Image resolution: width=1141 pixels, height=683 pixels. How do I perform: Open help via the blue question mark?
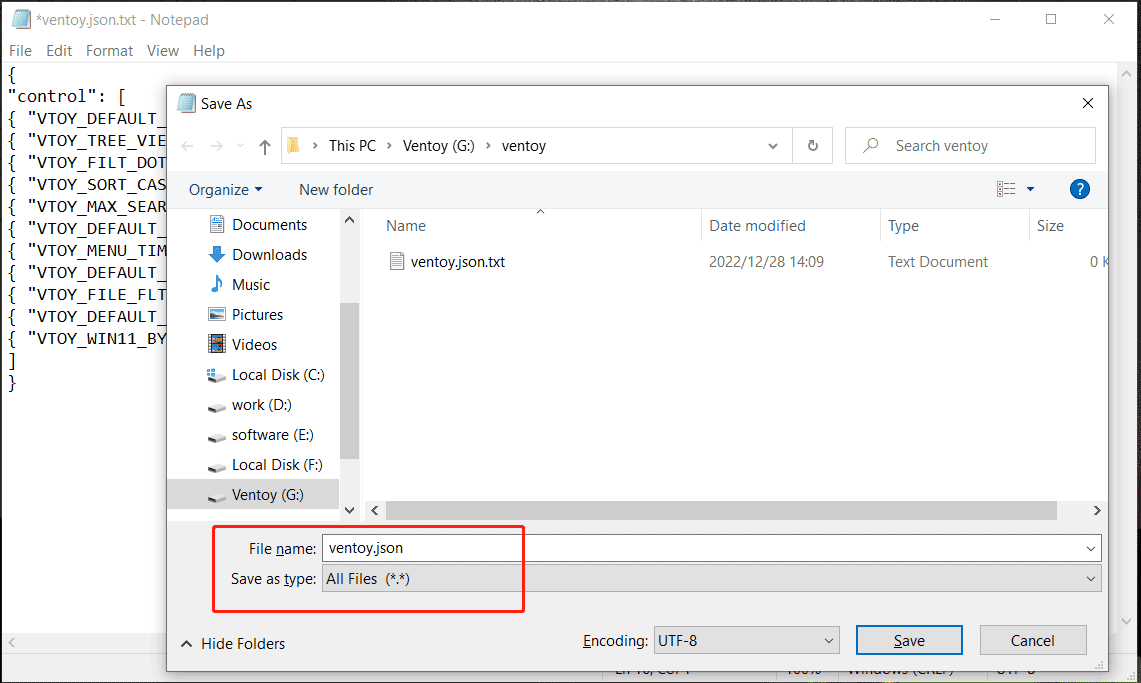tap(1079, 189)
